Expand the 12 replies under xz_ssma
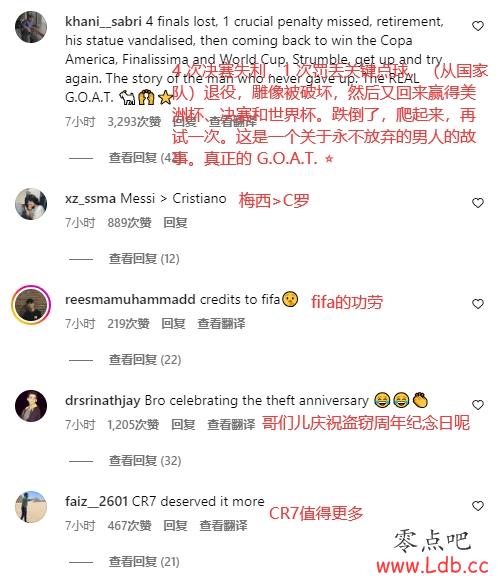This screenshot has height=576, width=498. tap(144, 259)
